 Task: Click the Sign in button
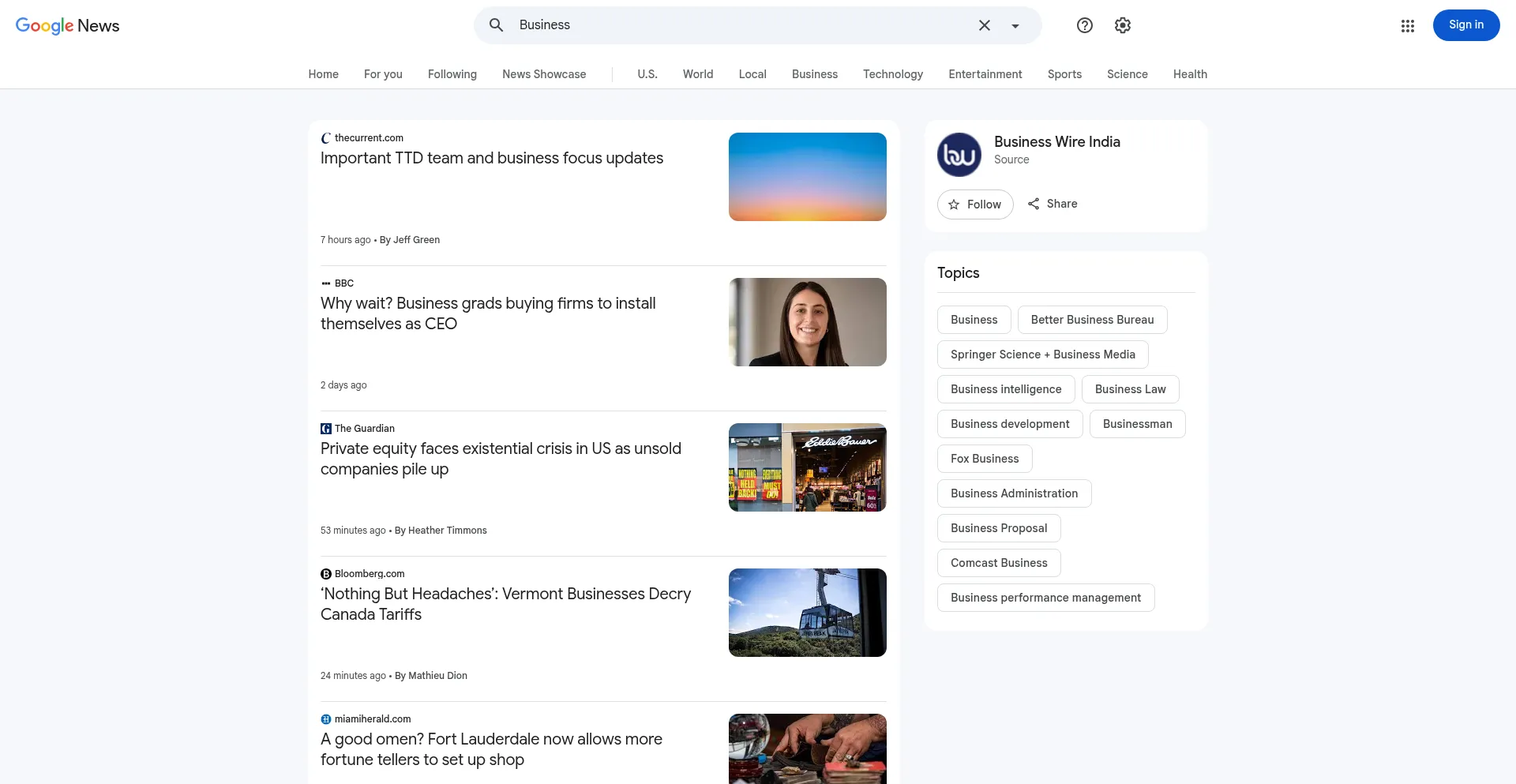click(1466, 25)
